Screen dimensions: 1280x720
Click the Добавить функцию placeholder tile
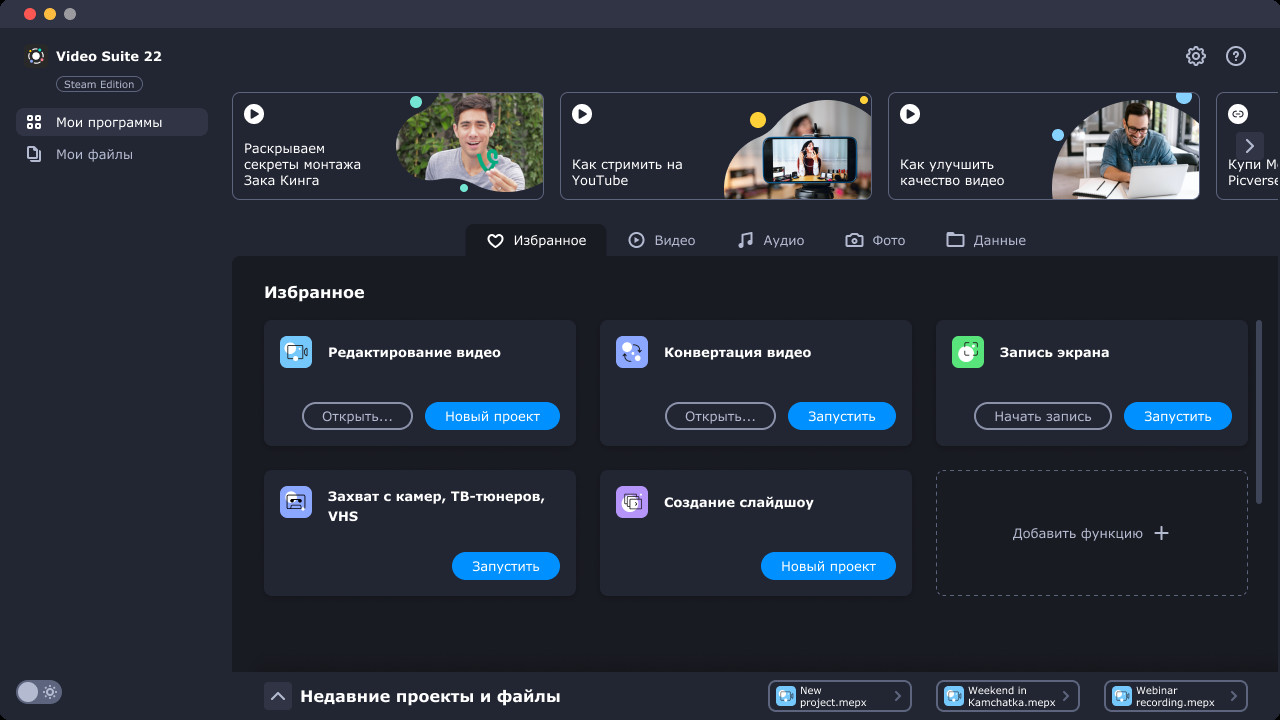[x=1091, y=533]
